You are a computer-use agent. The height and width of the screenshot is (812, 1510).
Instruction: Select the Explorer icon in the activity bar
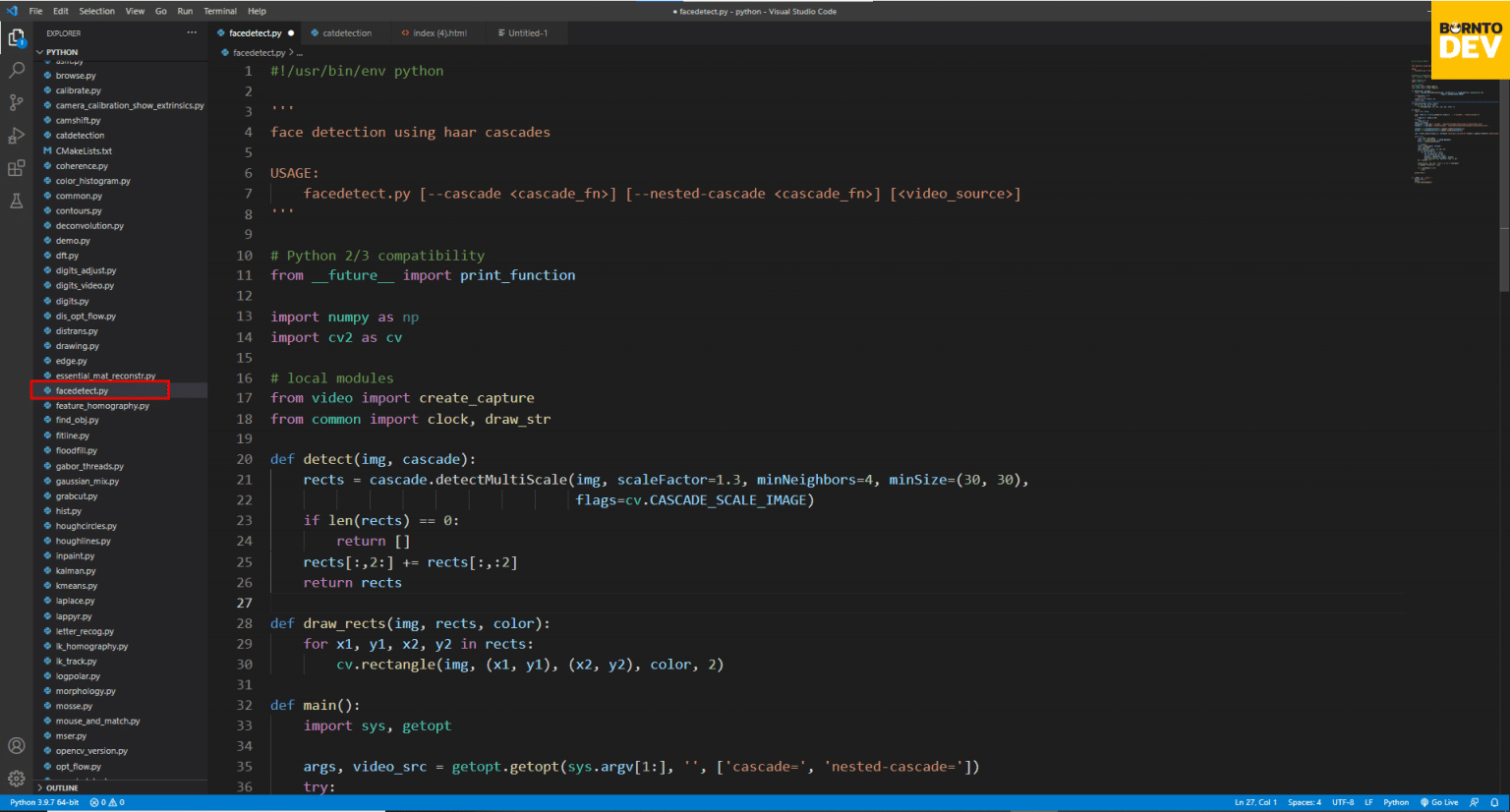pyautogui.click(x=16, y=37)
